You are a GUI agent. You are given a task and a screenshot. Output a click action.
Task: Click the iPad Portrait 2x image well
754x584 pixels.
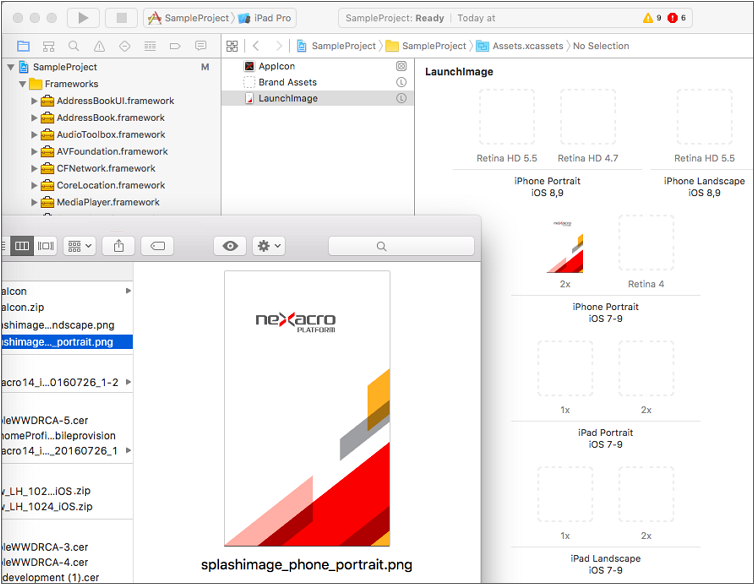pos(646,368)
